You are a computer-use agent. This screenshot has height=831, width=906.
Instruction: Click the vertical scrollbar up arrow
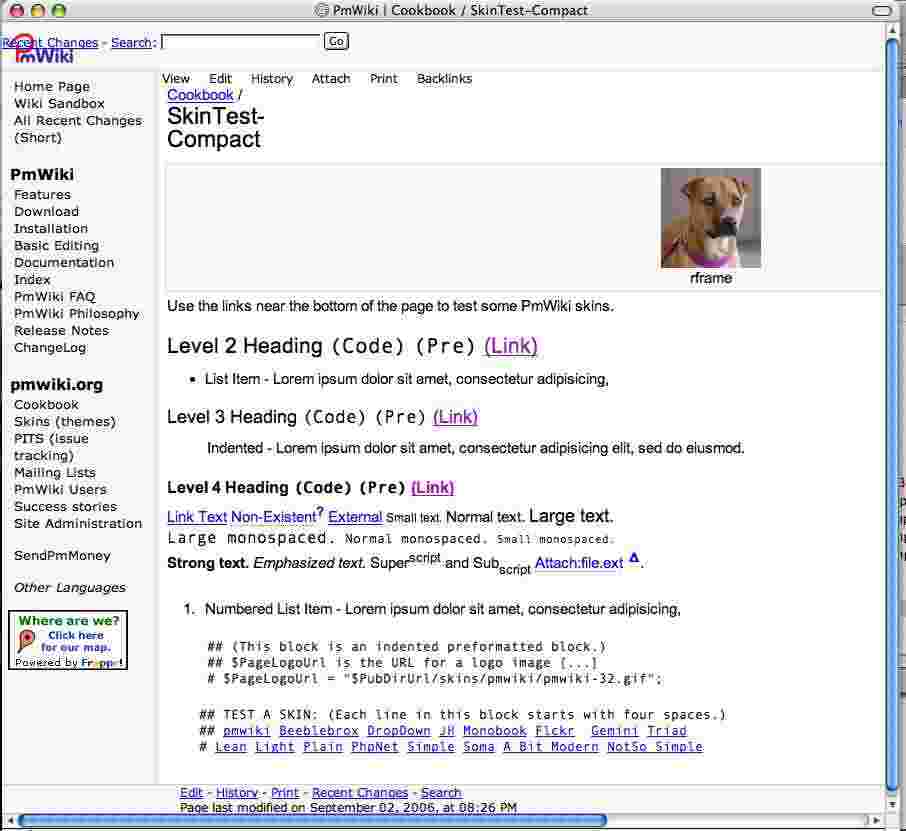[x=893, y=29]
